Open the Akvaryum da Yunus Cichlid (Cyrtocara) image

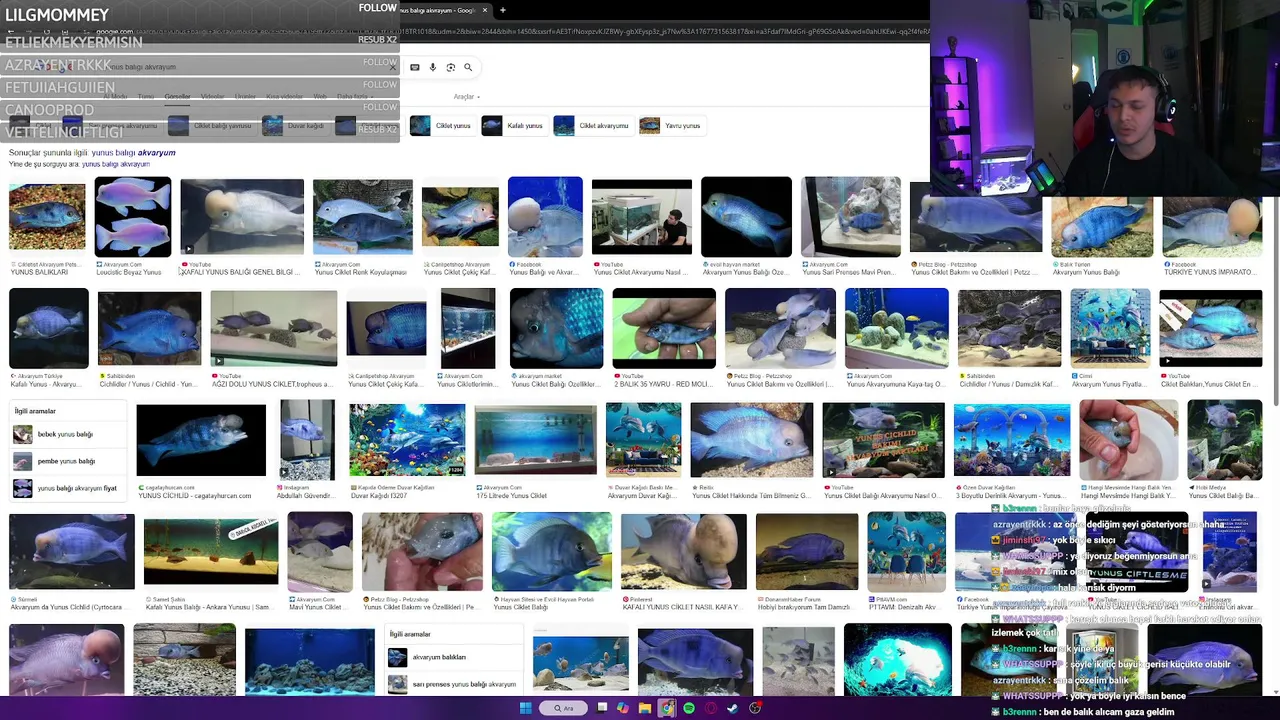(x=72, y=552)
